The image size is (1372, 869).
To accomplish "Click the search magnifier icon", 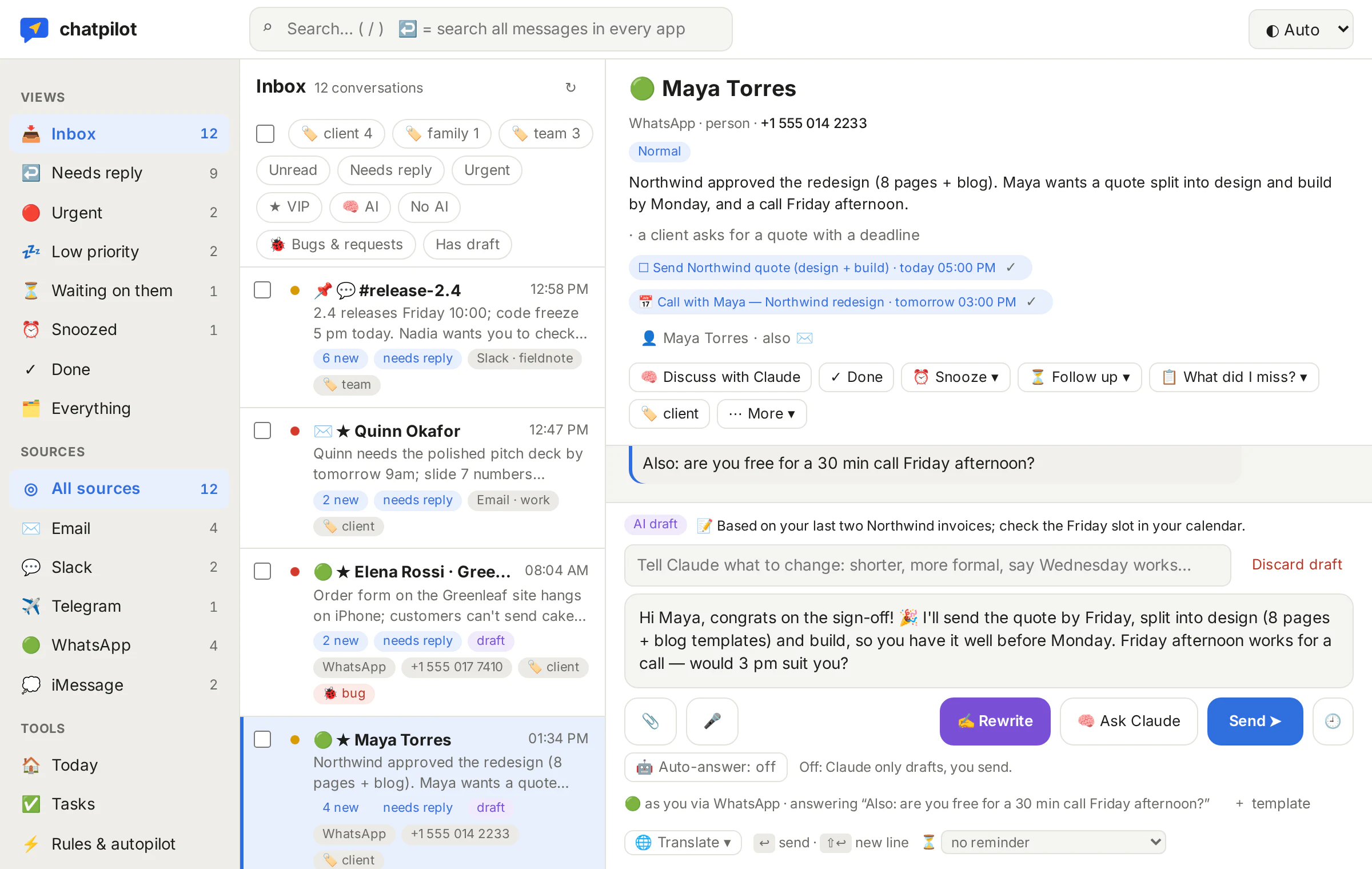I will (268, 28).
